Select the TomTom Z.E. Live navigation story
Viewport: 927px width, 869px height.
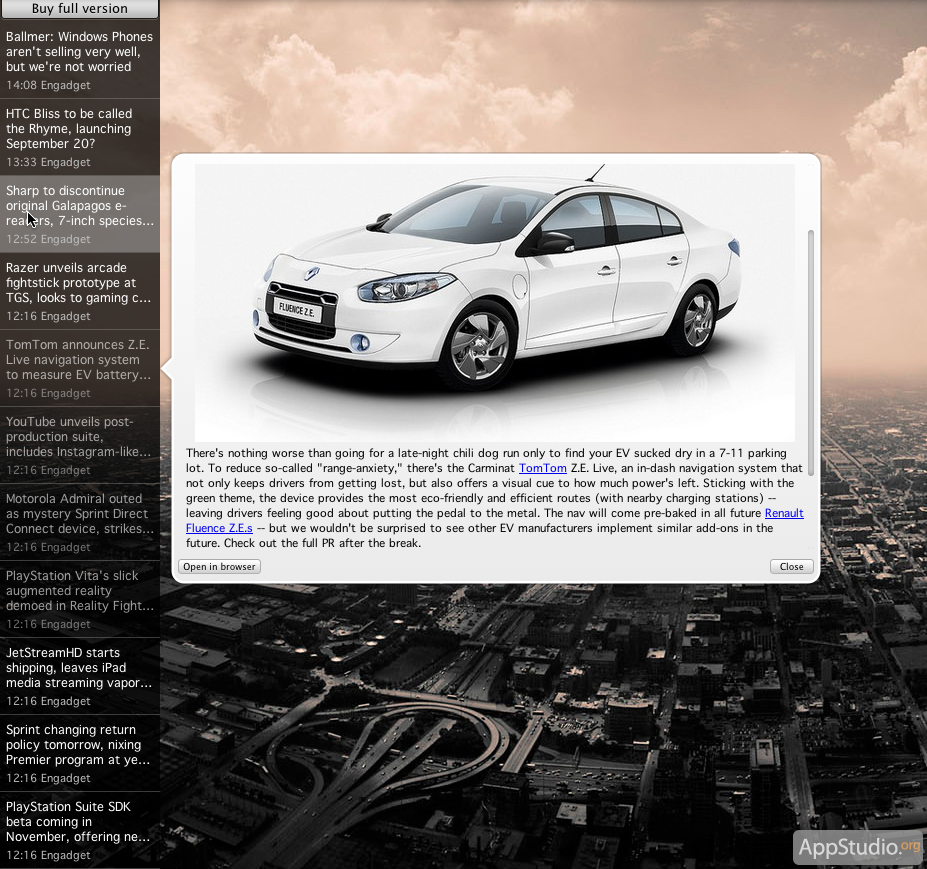click(80, 368)
